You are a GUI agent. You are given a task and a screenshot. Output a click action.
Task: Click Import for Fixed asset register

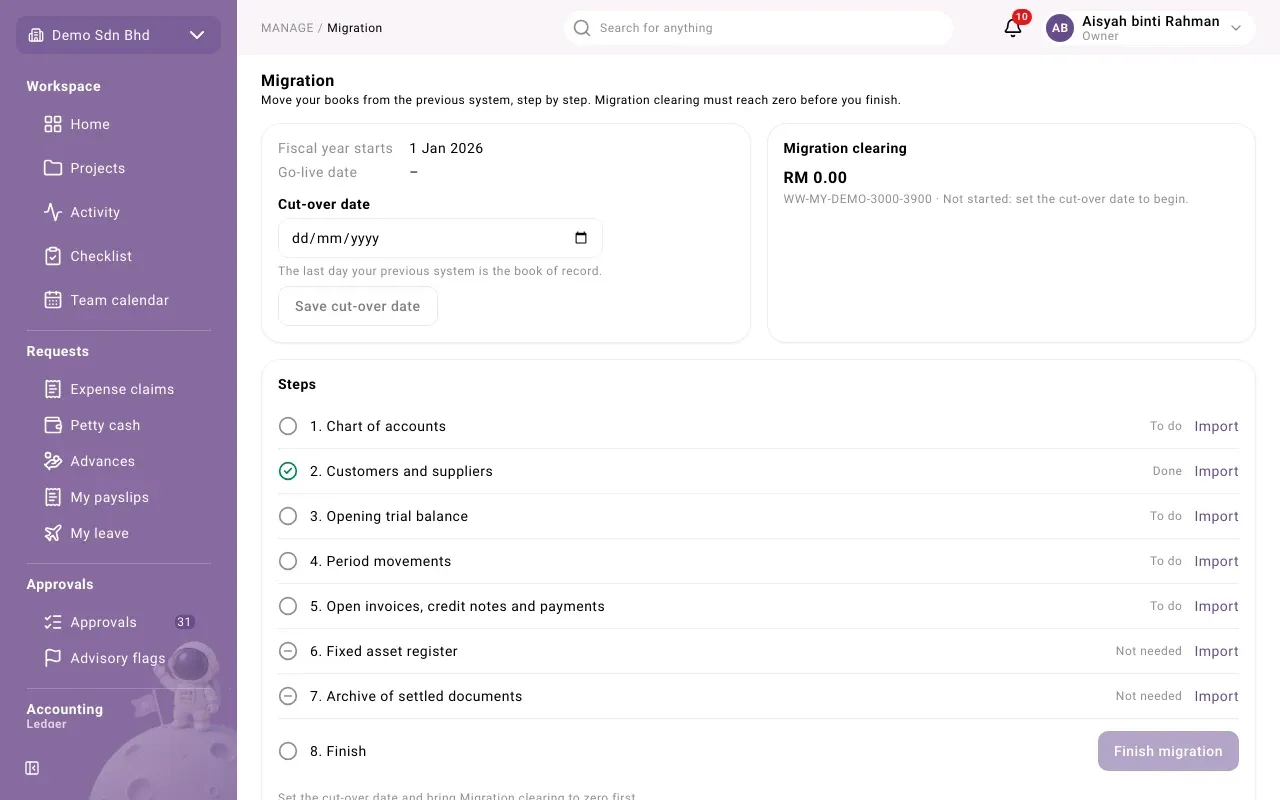click(1216, 651)
